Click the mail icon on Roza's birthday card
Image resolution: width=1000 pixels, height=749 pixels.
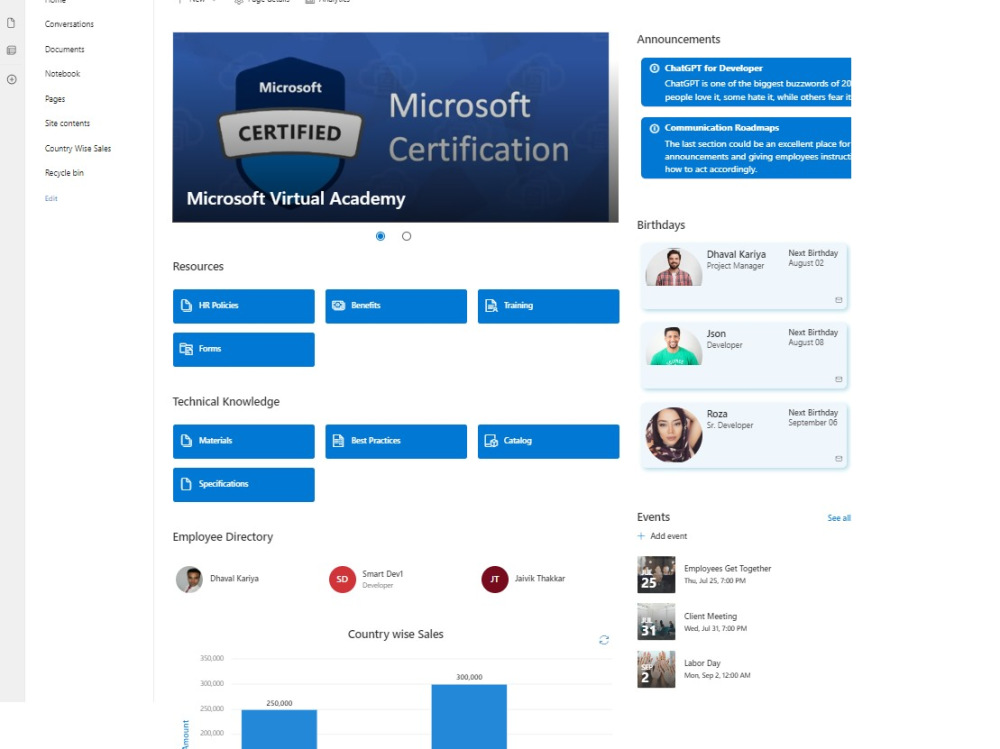[x=839, y=459]
